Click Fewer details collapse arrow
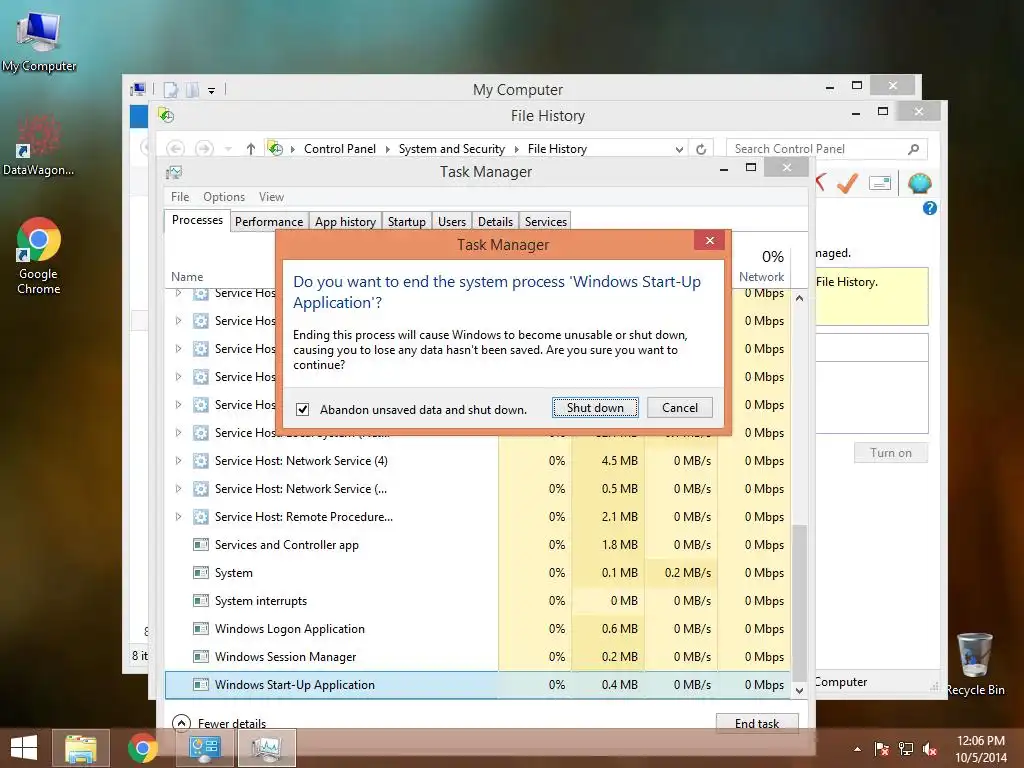The height and width of the screenshot is (768, 1024). pyautogui.click(x=181, y=723)
